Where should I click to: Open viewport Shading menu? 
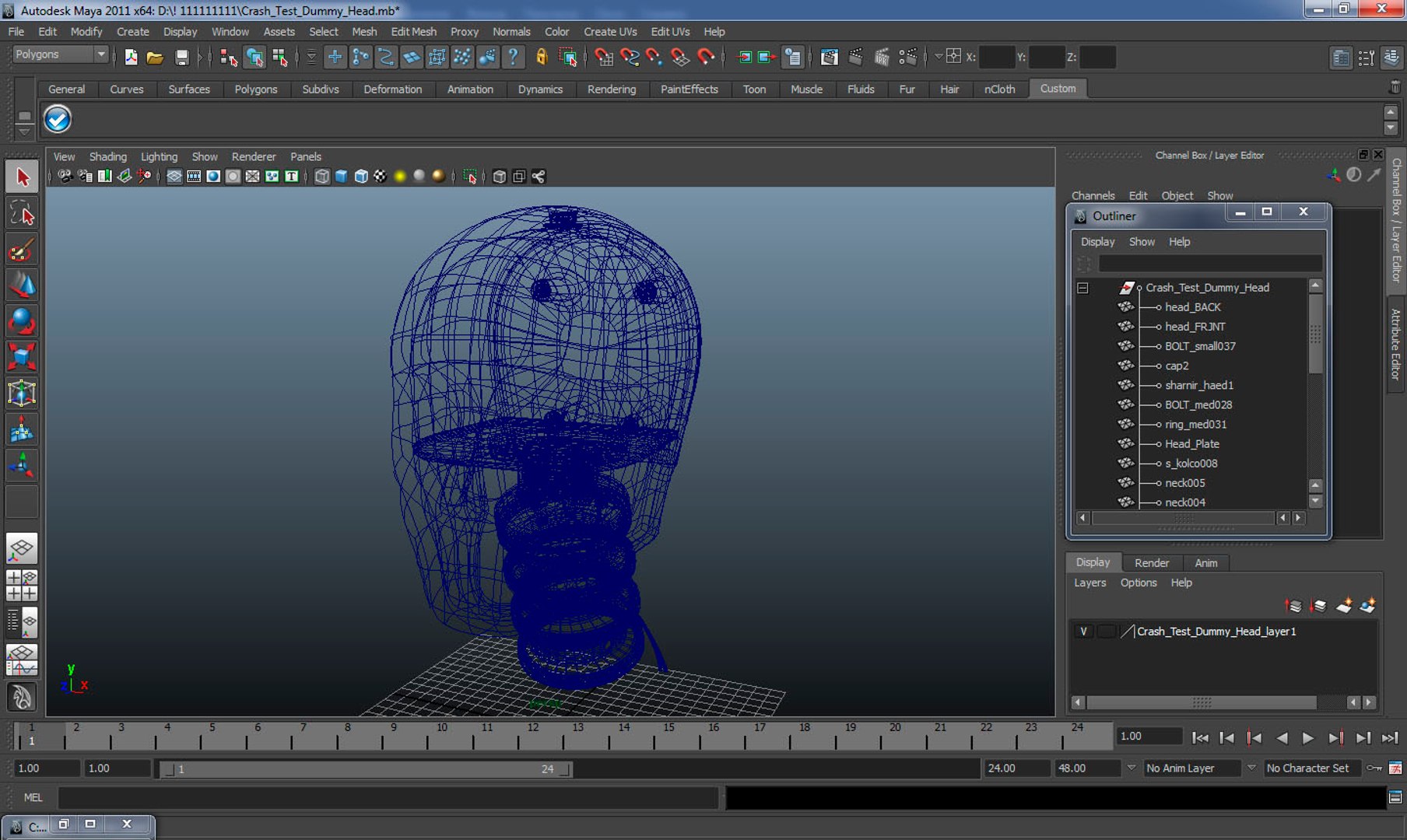(x=107, y=156)
